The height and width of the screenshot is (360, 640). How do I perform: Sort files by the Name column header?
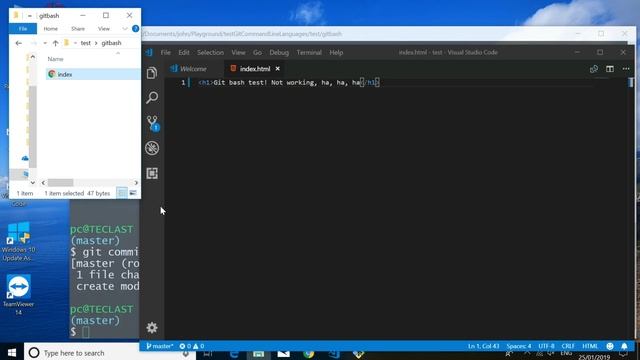tap(55, 59)
